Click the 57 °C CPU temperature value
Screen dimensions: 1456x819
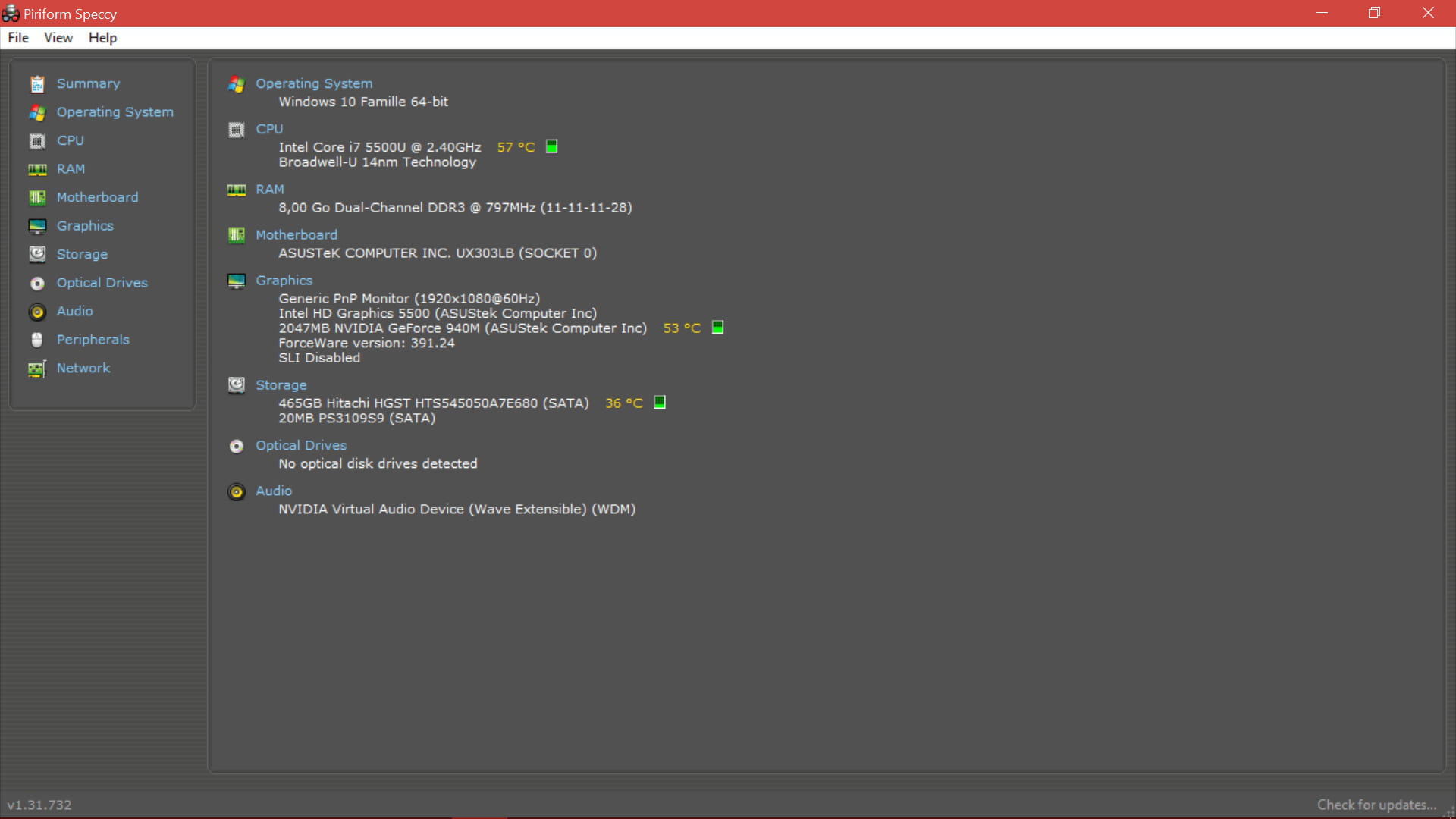click(516, 147)
